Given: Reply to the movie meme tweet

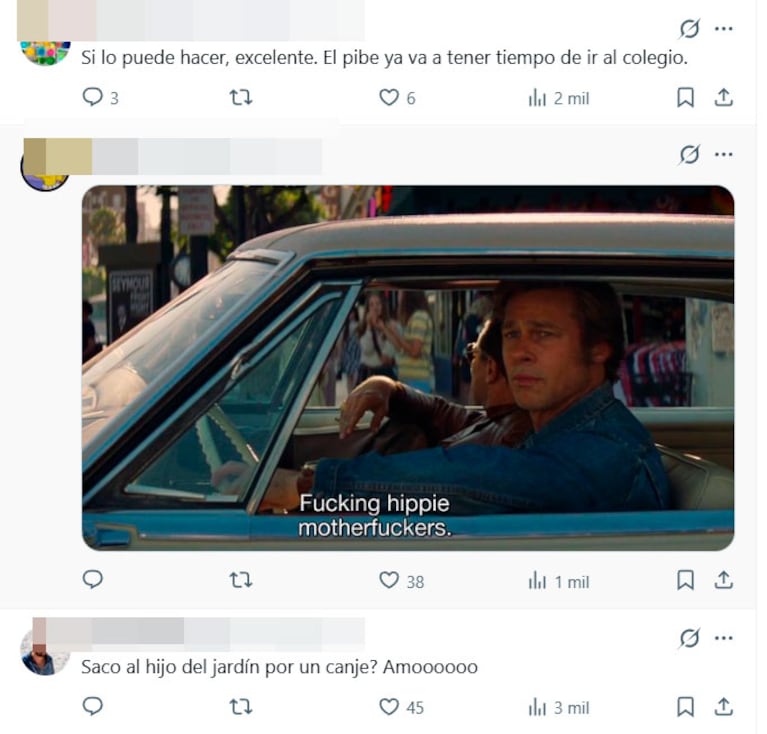Looking at the screenshot, I should pos(92,580).
